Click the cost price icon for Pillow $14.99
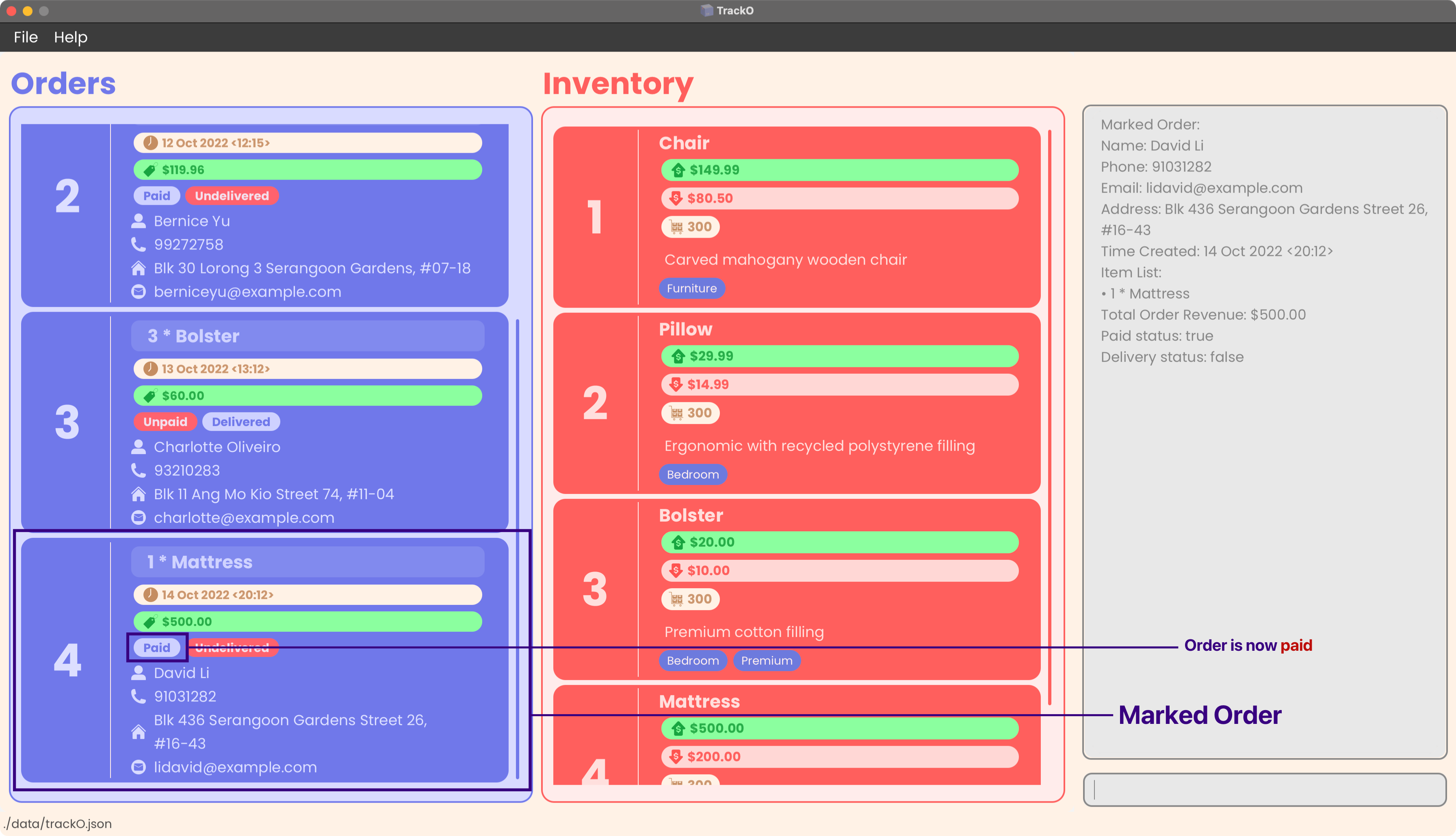 coord(676,384)
